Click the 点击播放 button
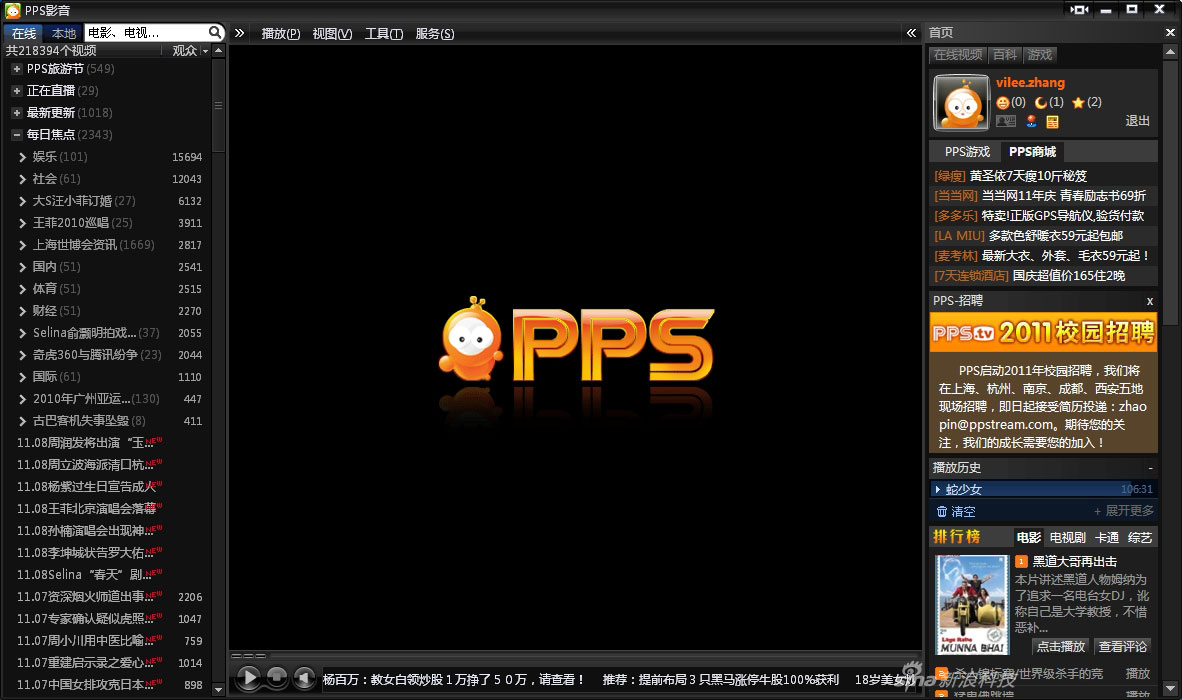This screenshot has height=700, width=1182. [1061, 647]
